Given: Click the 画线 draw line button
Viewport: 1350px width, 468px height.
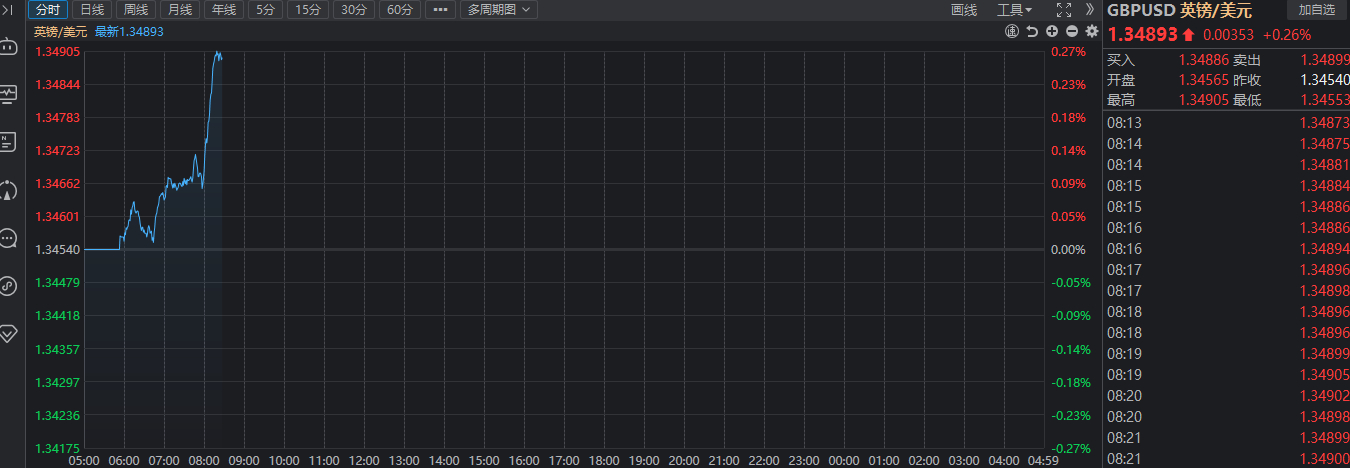Looking at the screenshot, I should point(964,10).
